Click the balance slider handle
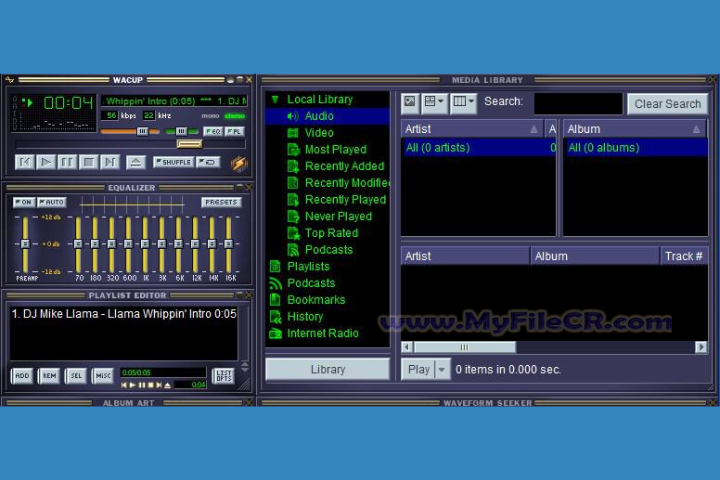Viewport: 720px width, 480px height. 181,131
